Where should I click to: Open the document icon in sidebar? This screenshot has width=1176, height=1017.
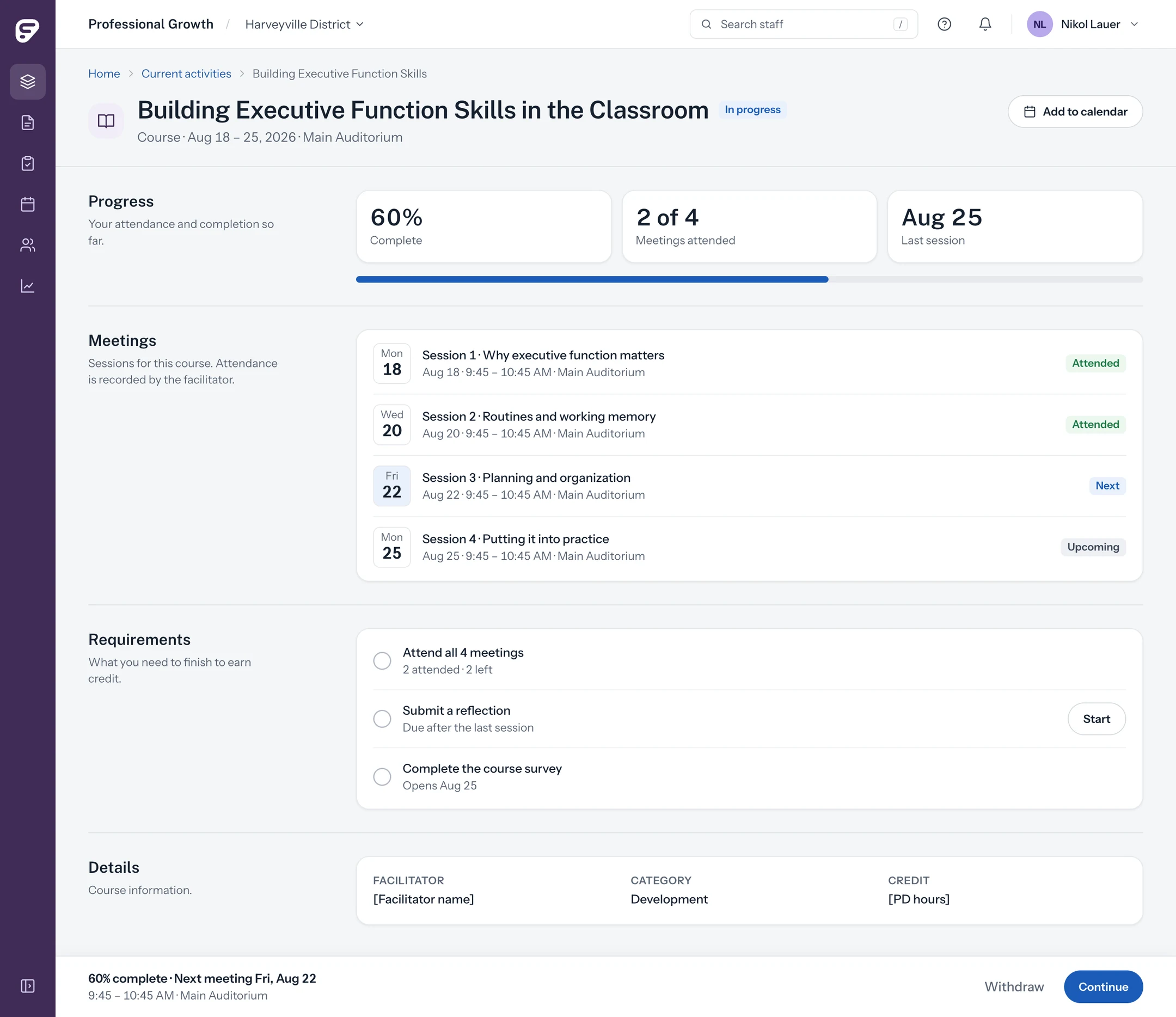[28, 122]
